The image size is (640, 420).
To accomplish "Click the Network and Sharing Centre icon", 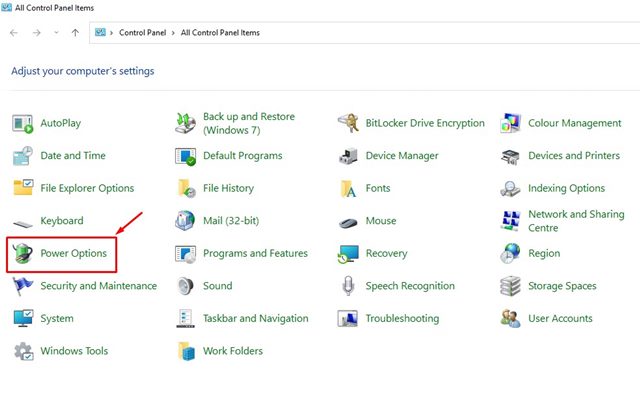I will (x=511, y=221).
